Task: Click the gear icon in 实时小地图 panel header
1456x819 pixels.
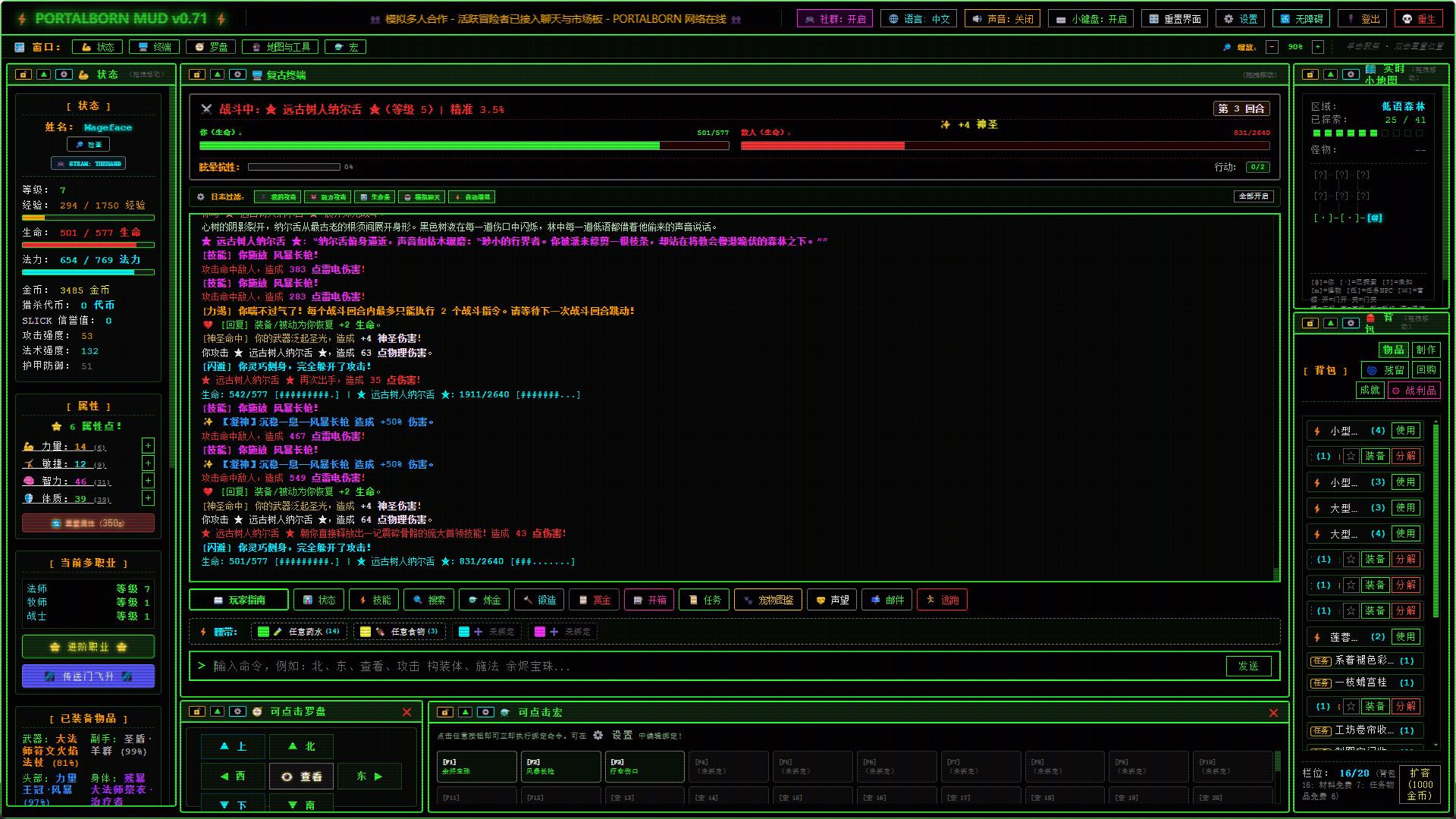Action: [1351, 74]
